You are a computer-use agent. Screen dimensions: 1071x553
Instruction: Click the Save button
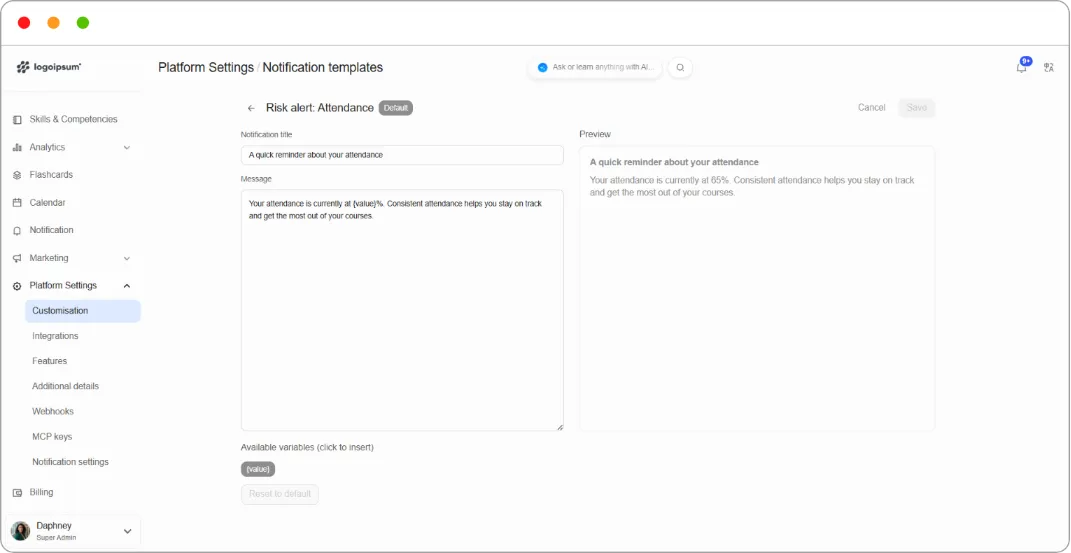pos(917,108)
